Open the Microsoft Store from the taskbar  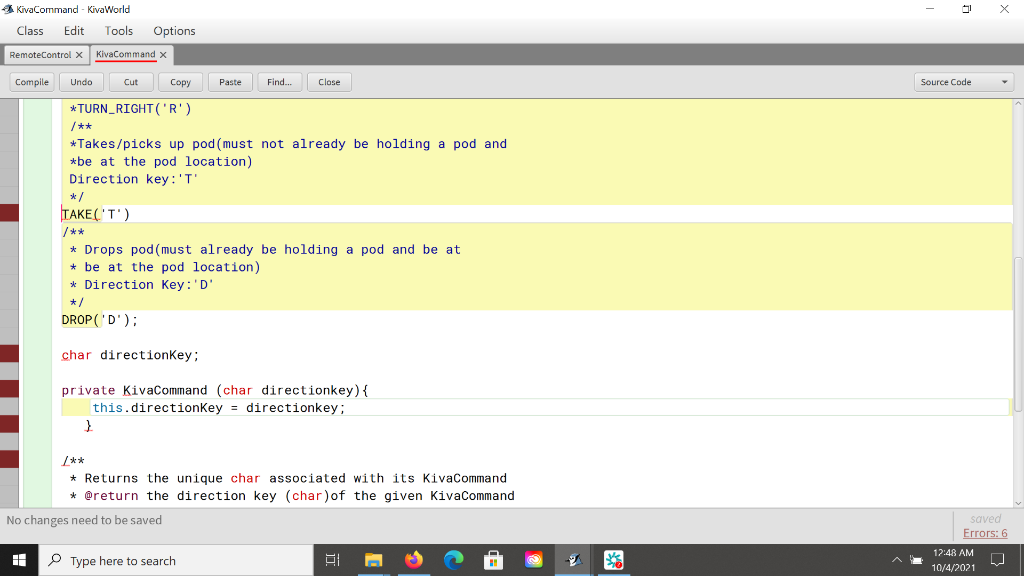click(494, 560)
